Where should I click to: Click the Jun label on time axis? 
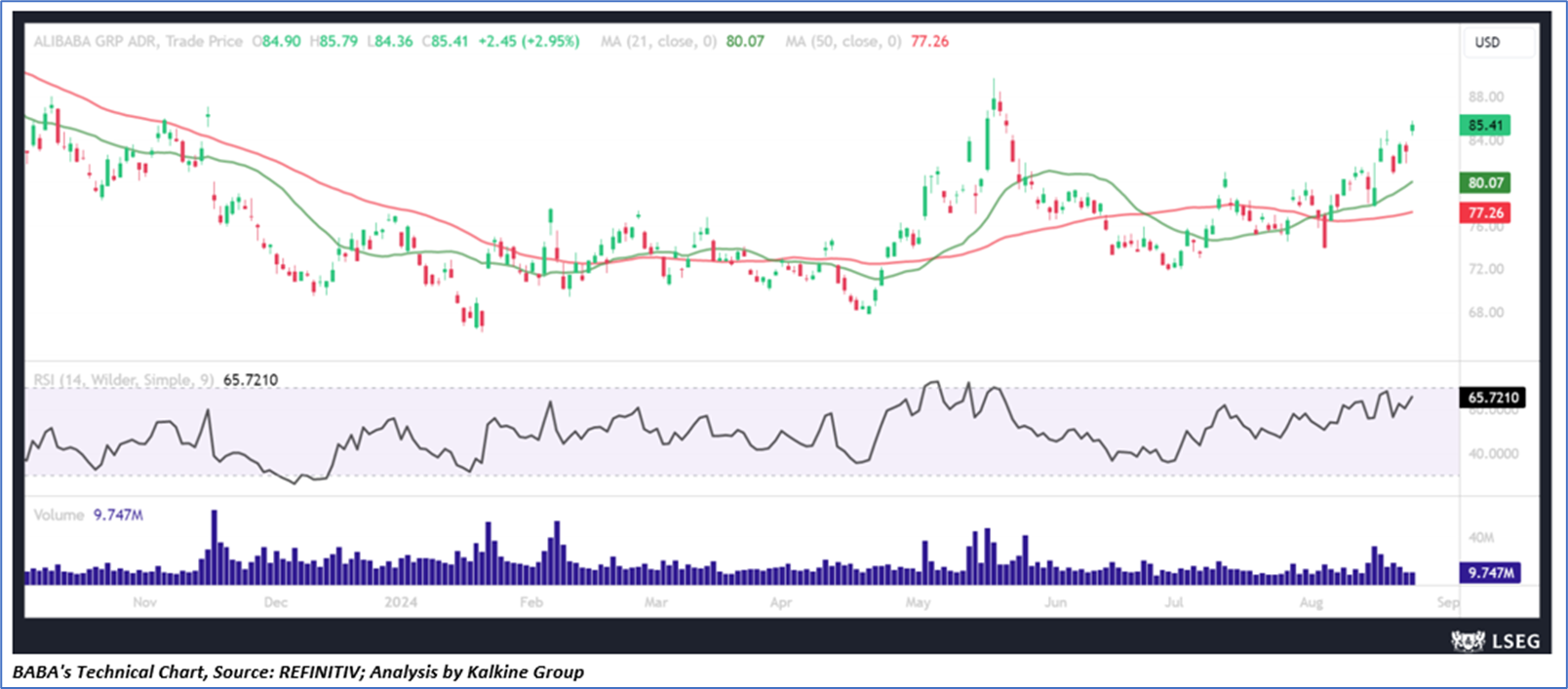pos(1055,602)
